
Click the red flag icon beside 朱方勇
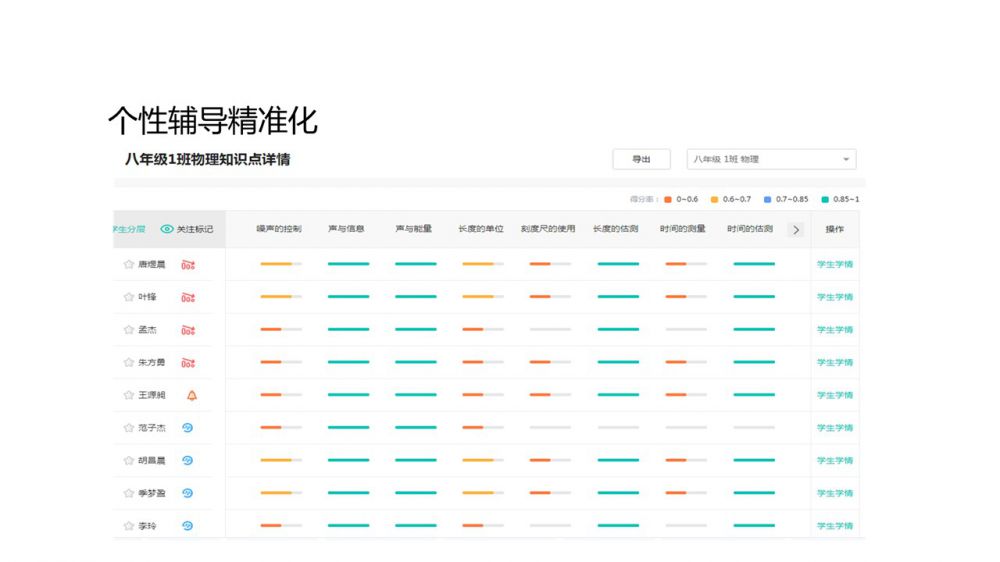(188, 363)
